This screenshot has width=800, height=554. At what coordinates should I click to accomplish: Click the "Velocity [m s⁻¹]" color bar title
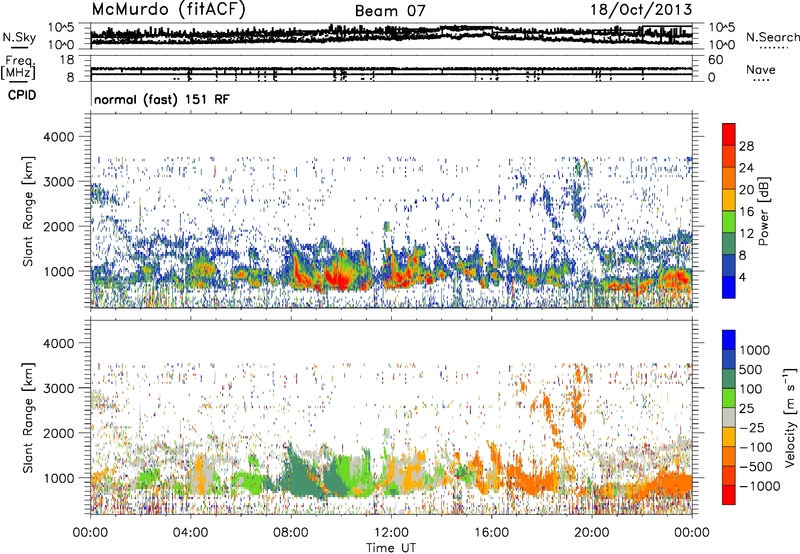[790, 417]
